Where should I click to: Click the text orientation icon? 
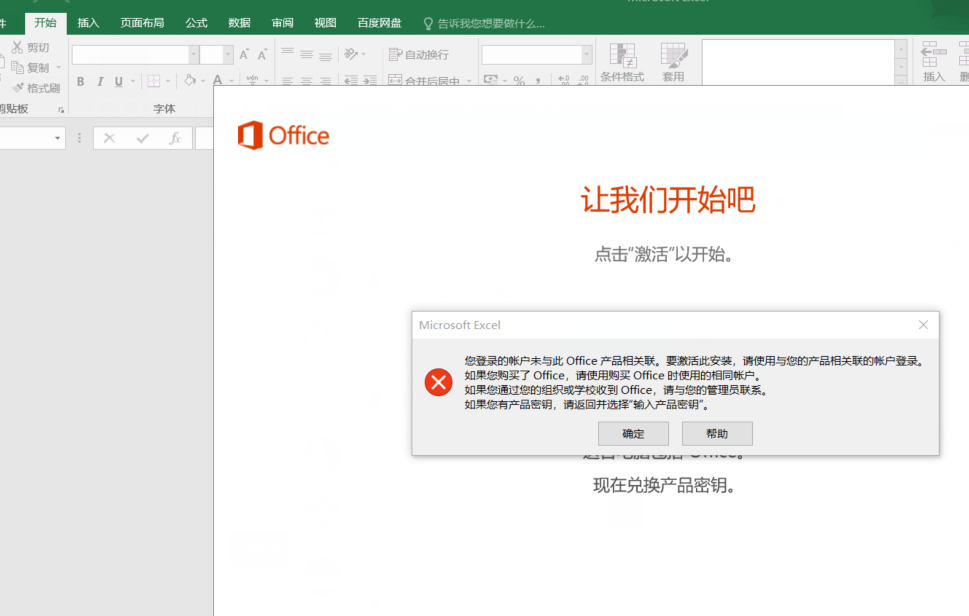point(350,54)
